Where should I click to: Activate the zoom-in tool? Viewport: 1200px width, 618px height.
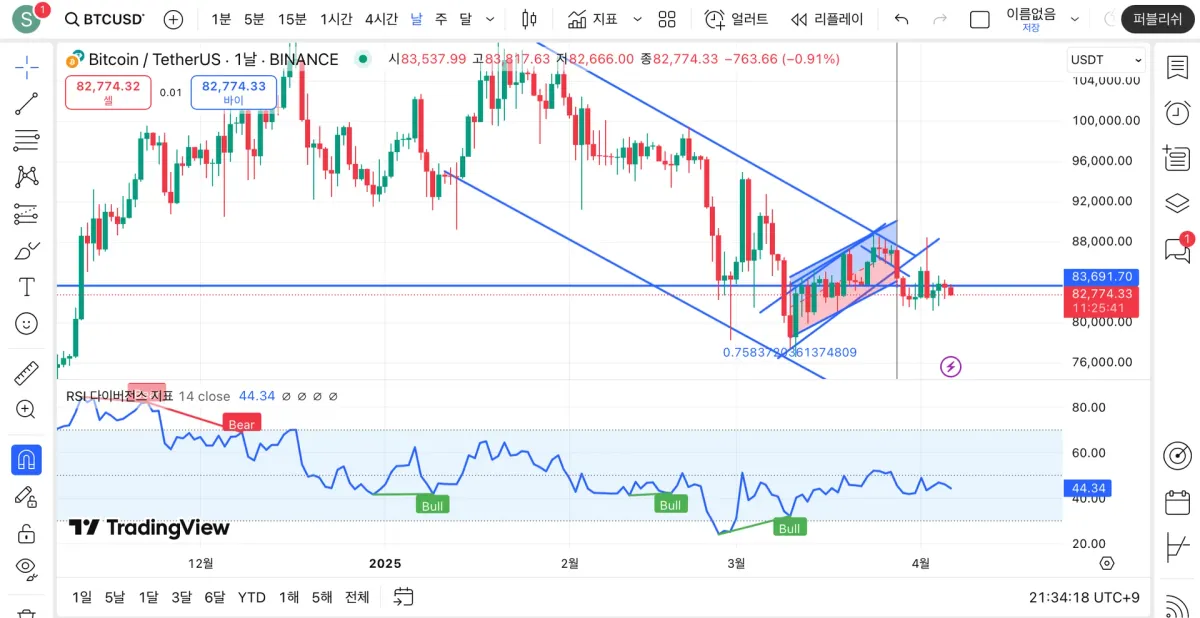[27, 409]
